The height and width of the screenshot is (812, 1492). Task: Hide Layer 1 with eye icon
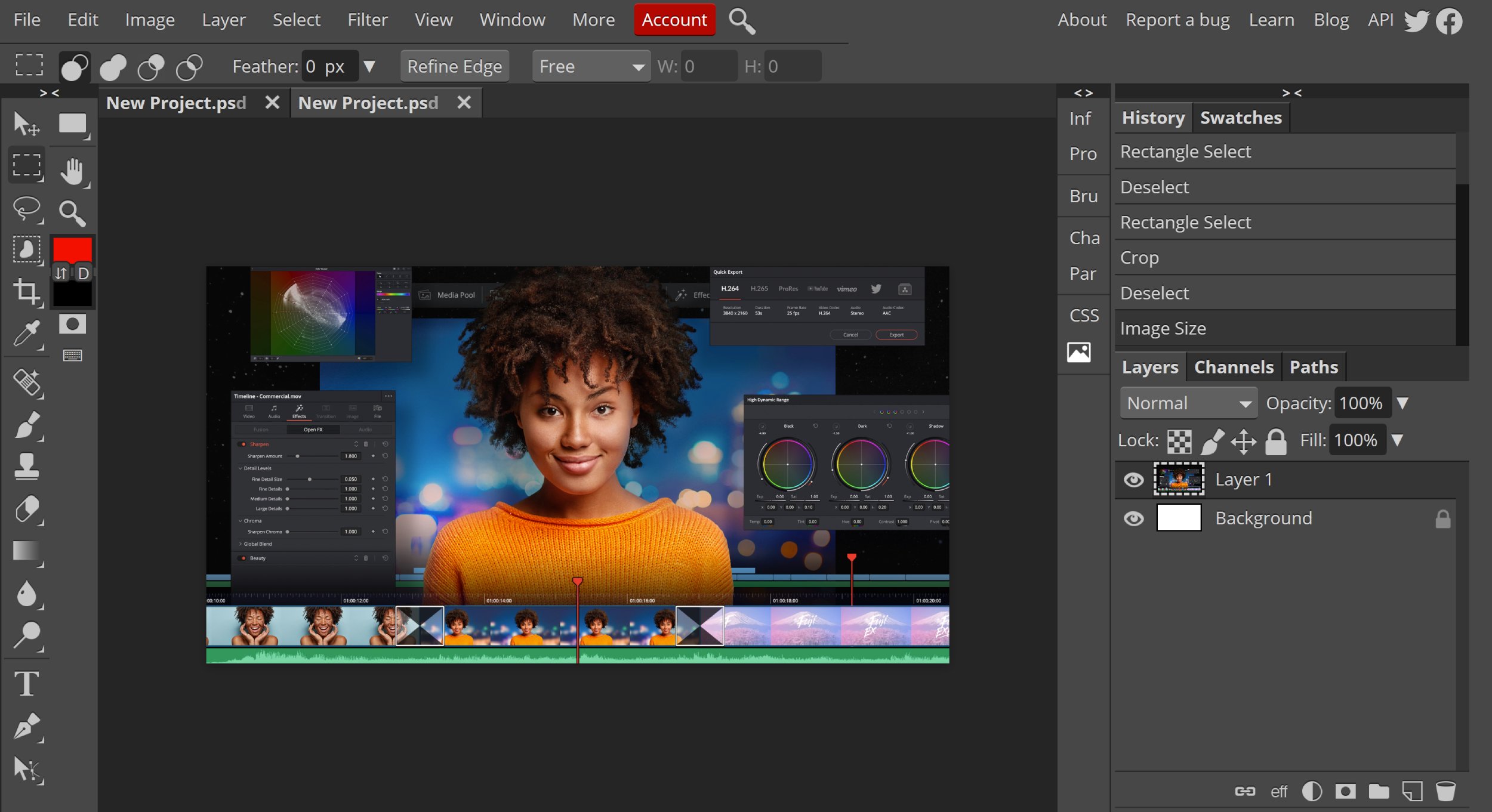pyautogui.click(x=1133, y=480)
